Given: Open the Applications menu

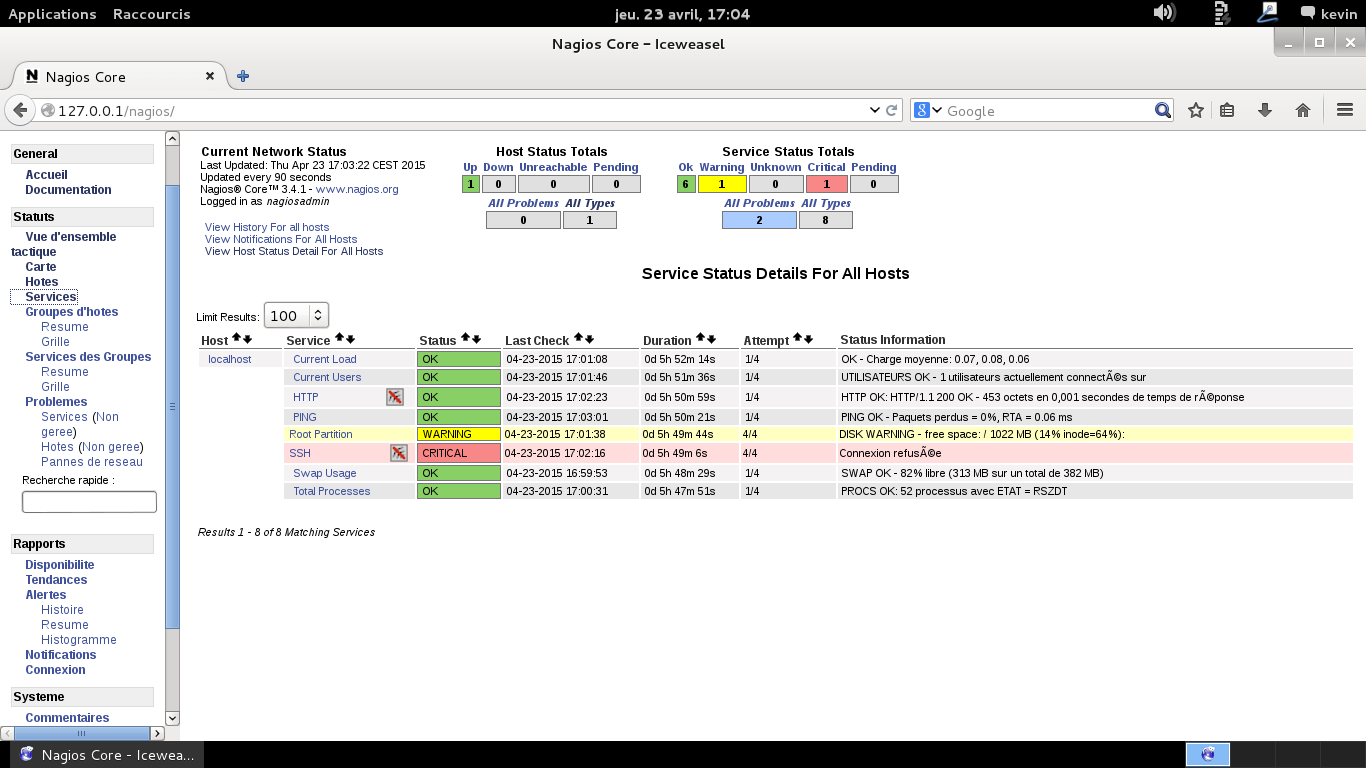Looking at the screenshot, I should [52, 14].
